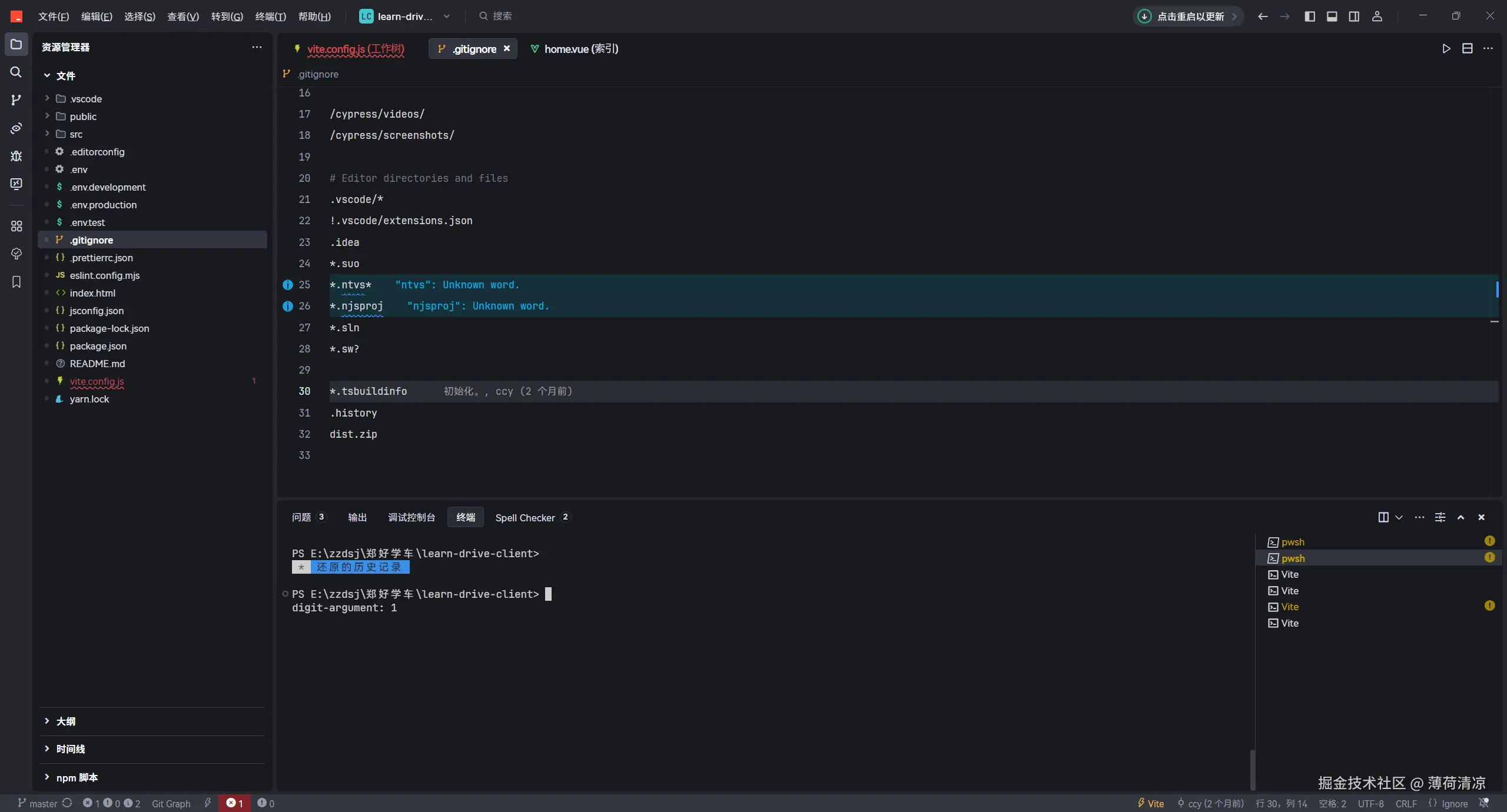Open Source Control view icon
This screenshot has width=1507, height=812.
click(16, 100)
